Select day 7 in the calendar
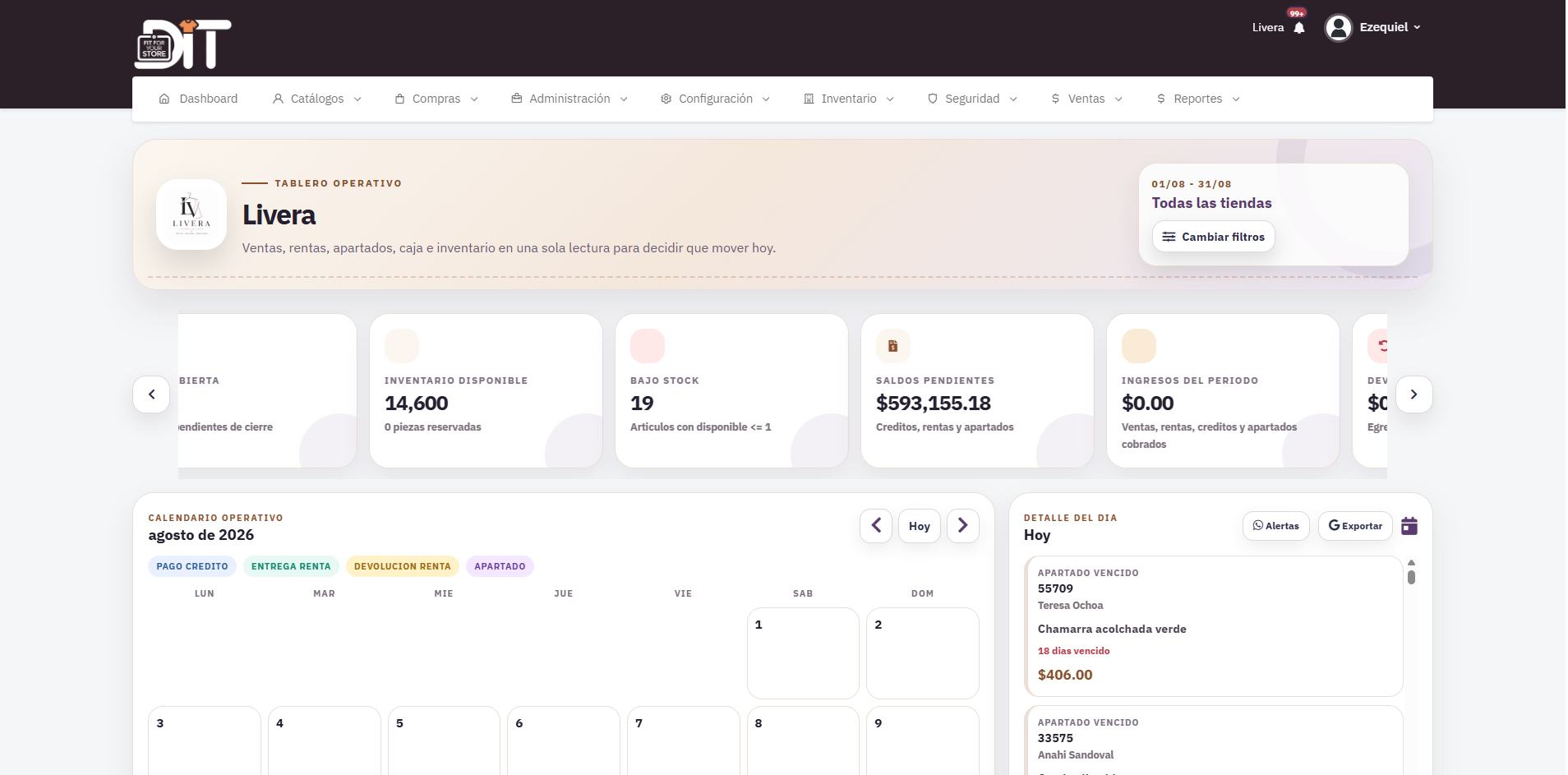 tap(683, 741)
